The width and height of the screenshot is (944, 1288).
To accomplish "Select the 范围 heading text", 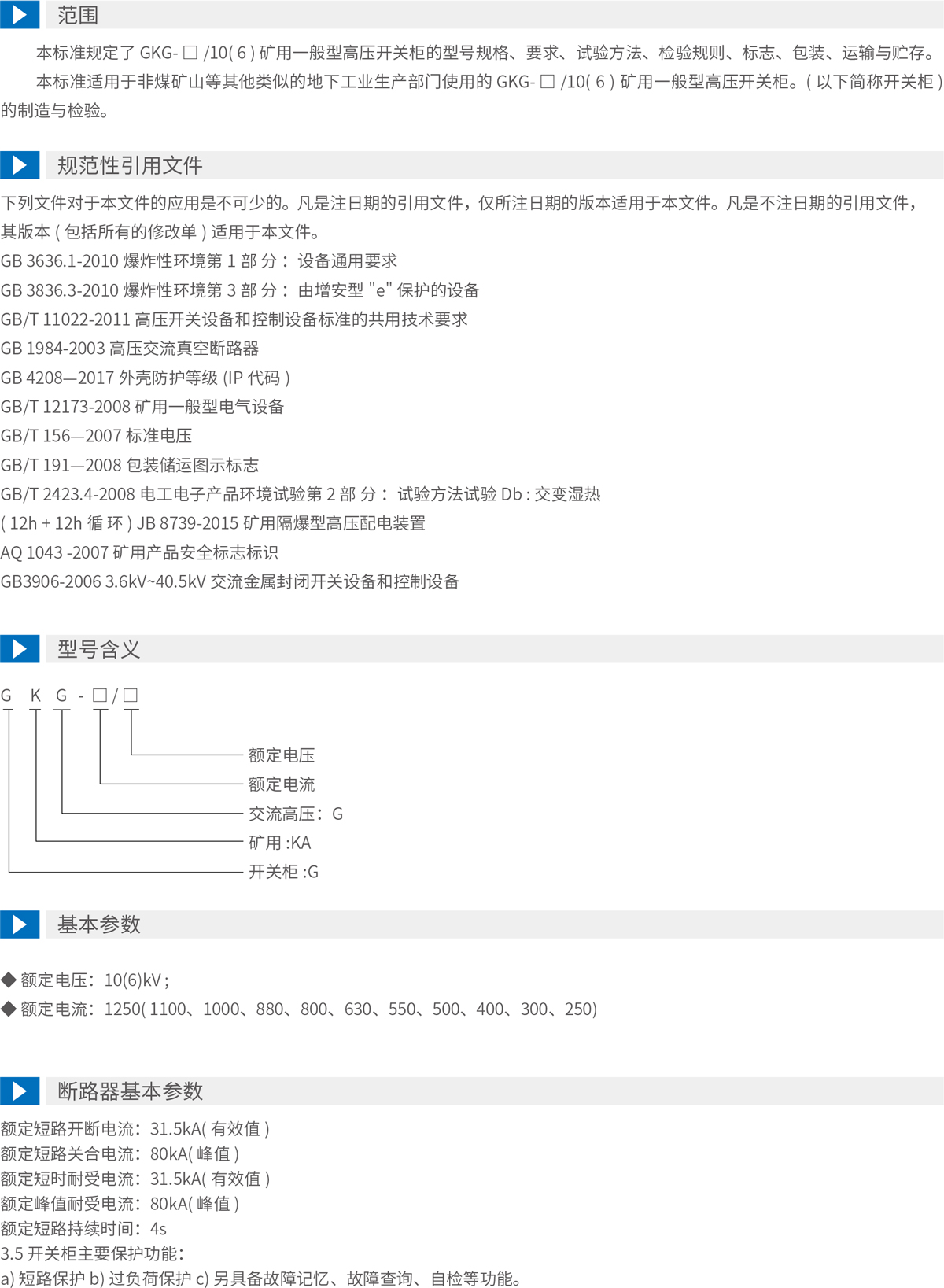I will (77, 15).
